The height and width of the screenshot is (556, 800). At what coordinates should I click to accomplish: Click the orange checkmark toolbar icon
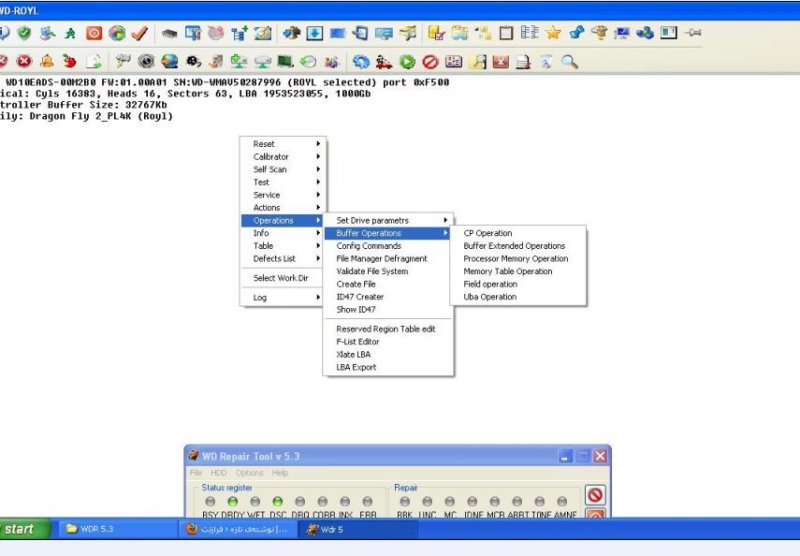point(139,33)
